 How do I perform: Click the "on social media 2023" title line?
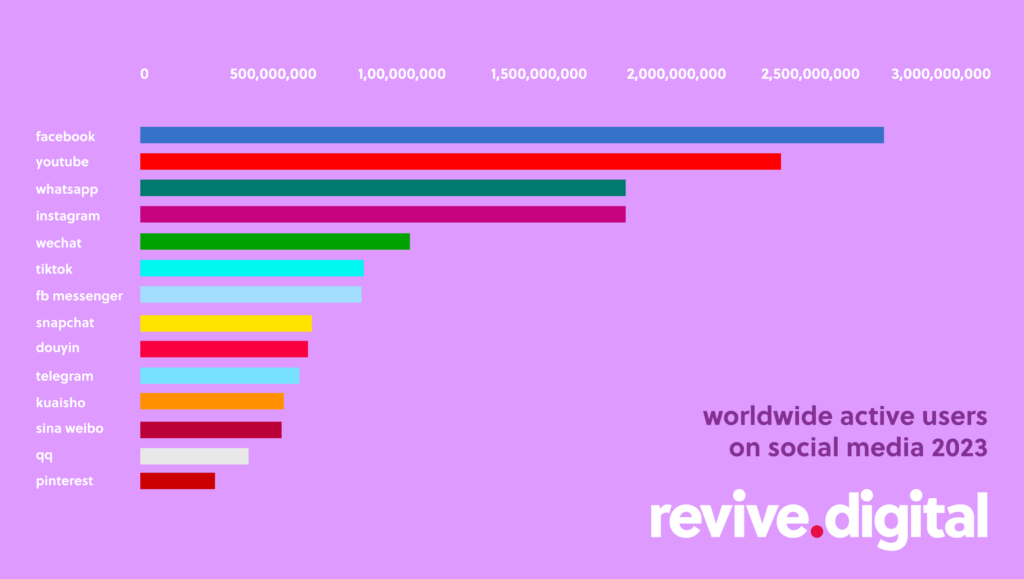tap(858, 448)
